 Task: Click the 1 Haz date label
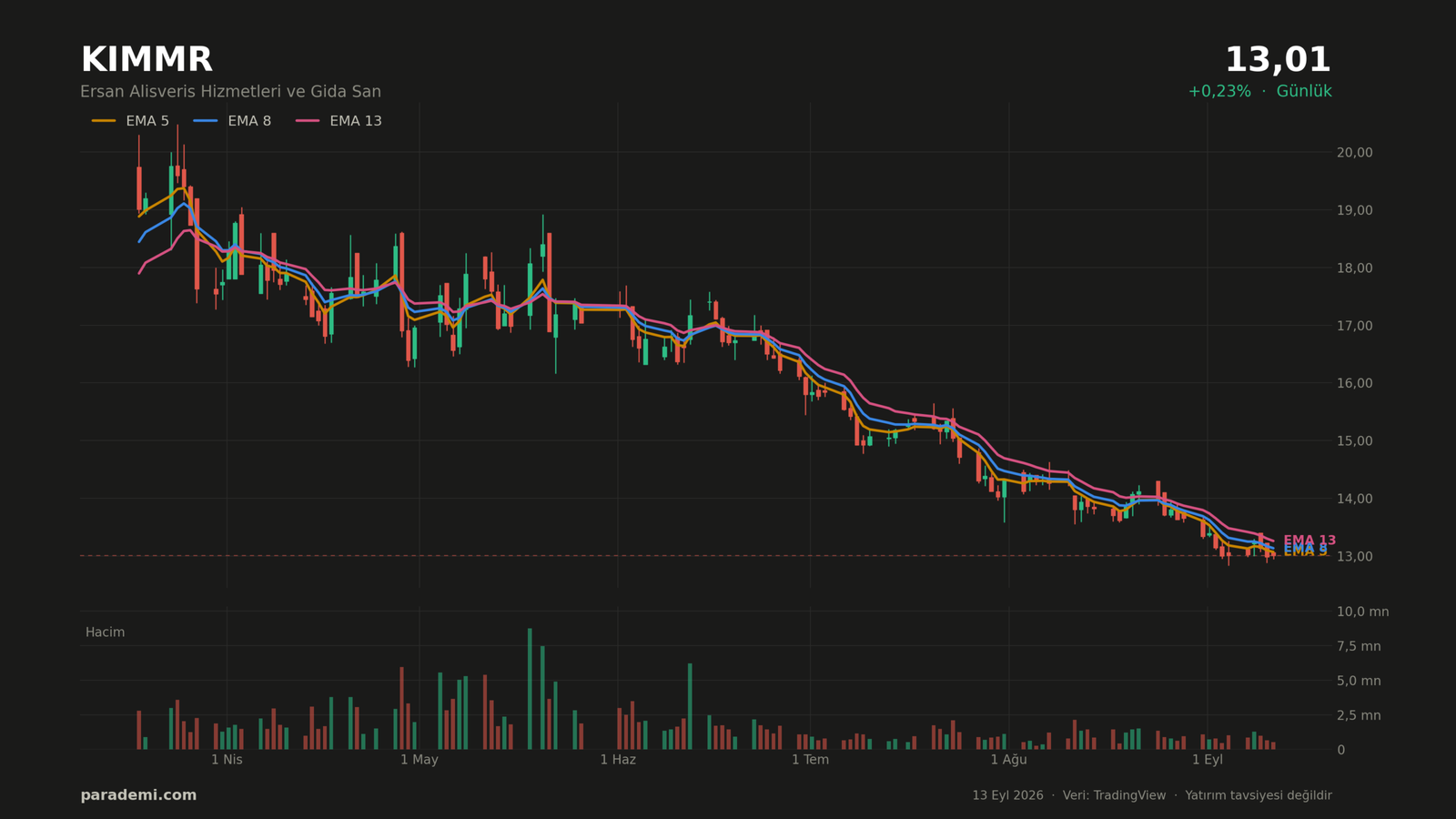[618, 760]
